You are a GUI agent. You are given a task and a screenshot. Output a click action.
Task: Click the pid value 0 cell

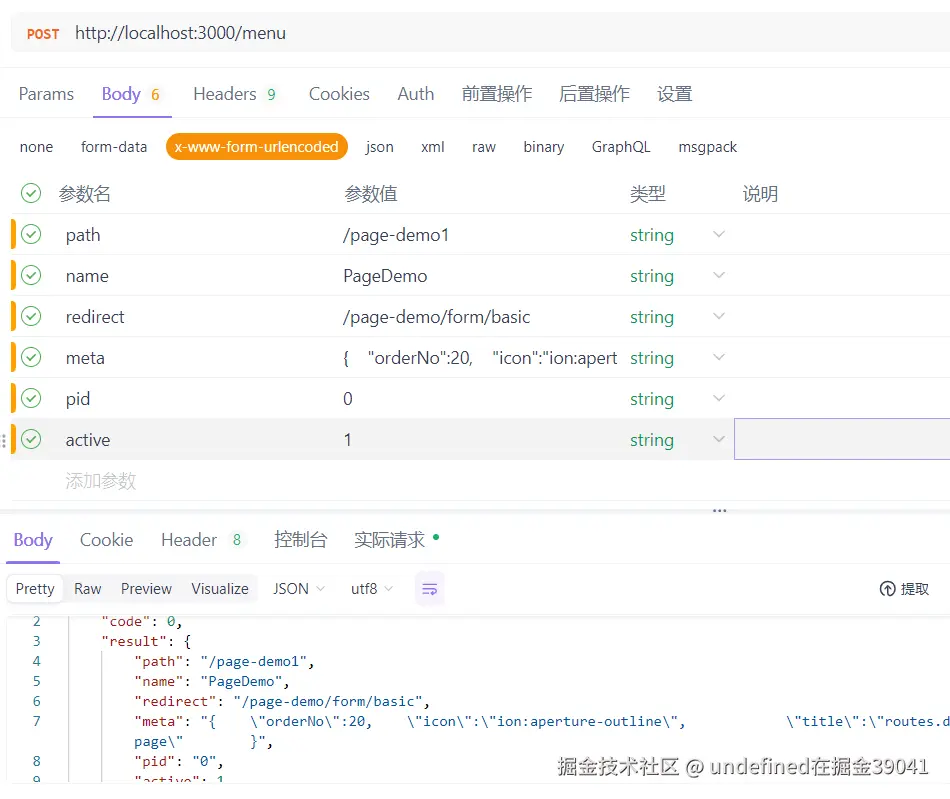pos(348,399)
